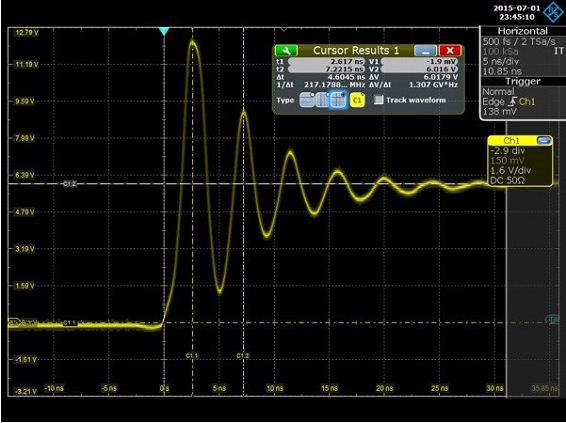
Task: Enable Track waveform checkbox
Action: (378, 100)
